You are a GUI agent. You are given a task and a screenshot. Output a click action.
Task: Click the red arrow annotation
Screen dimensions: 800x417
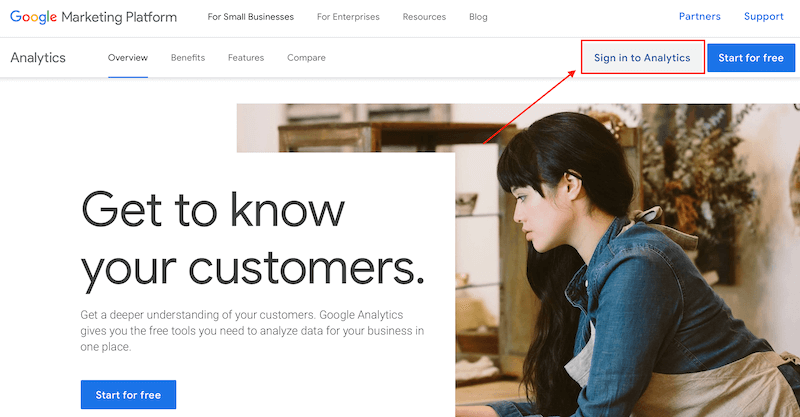(x=530, y=111)
